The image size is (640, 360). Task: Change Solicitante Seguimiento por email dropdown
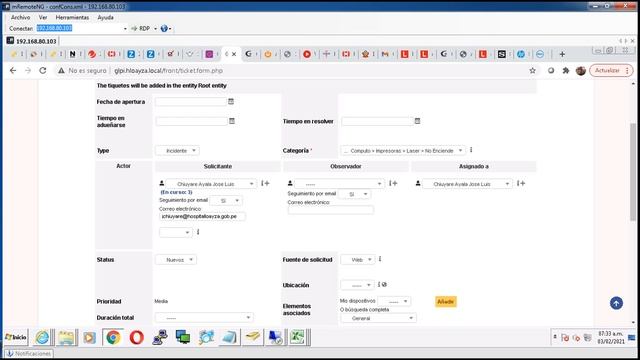coord(226,201)
